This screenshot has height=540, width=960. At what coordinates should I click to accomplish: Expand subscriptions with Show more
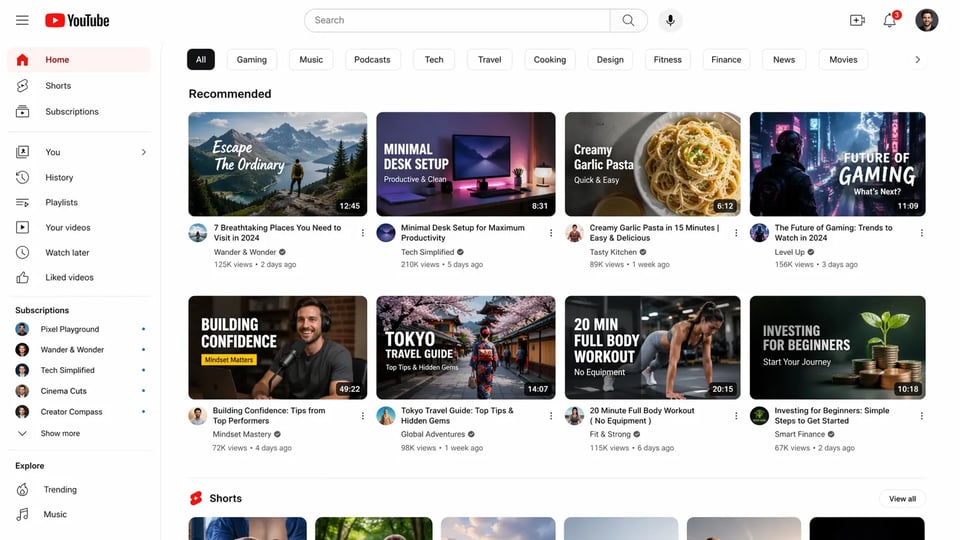click(x=60, y=434)
